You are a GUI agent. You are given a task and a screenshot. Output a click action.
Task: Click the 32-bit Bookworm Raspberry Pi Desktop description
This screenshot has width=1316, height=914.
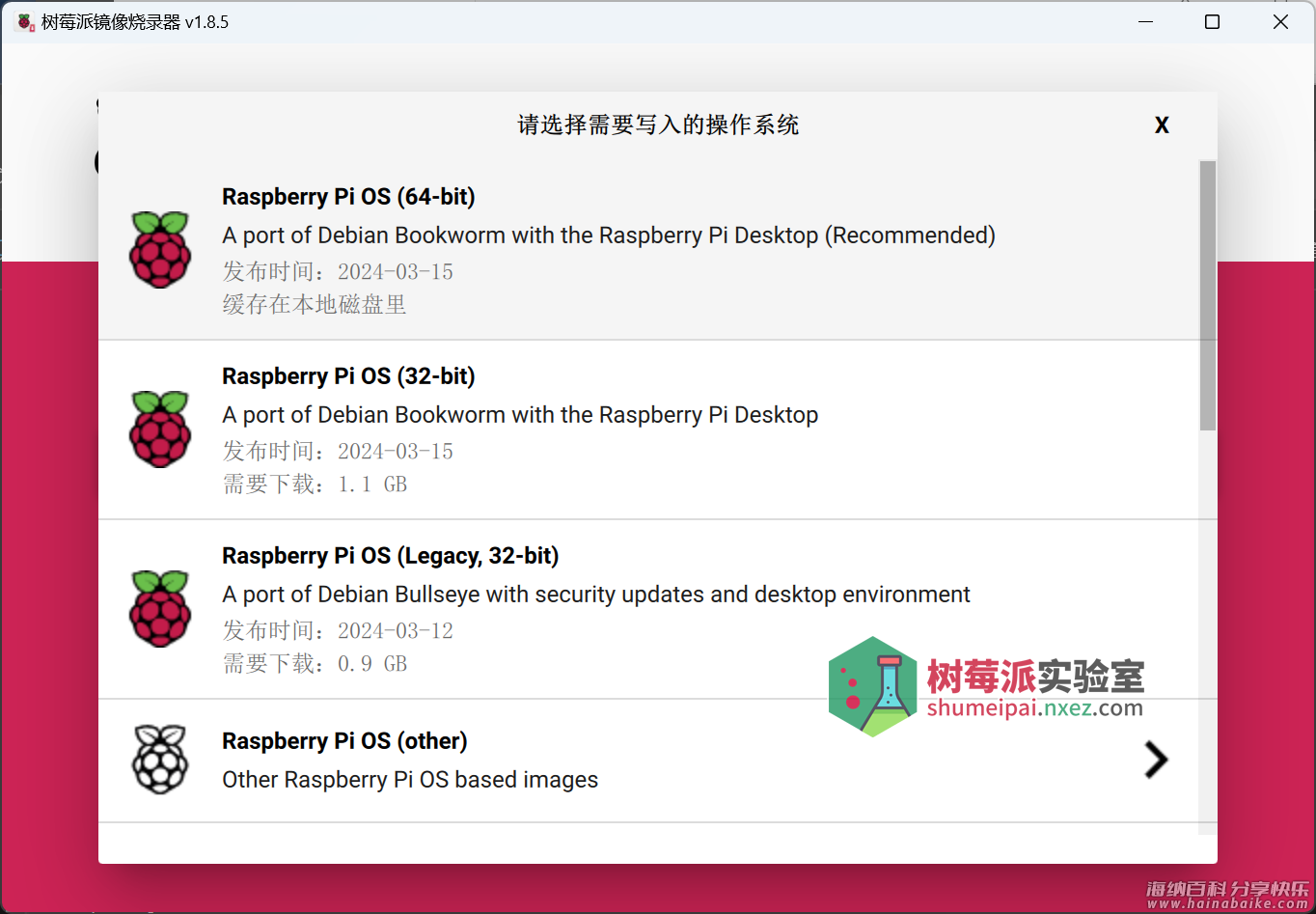[x=520, y=415]
